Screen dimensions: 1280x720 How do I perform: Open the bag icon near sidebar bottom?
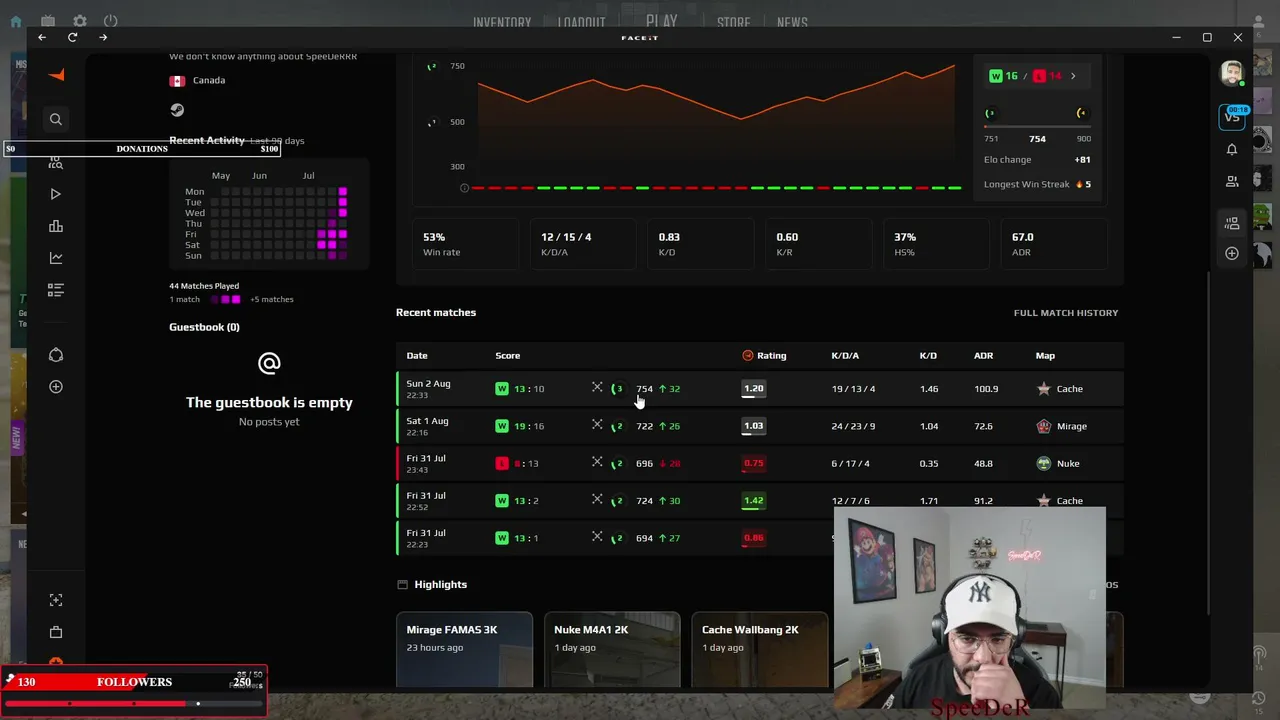point(56,632)
